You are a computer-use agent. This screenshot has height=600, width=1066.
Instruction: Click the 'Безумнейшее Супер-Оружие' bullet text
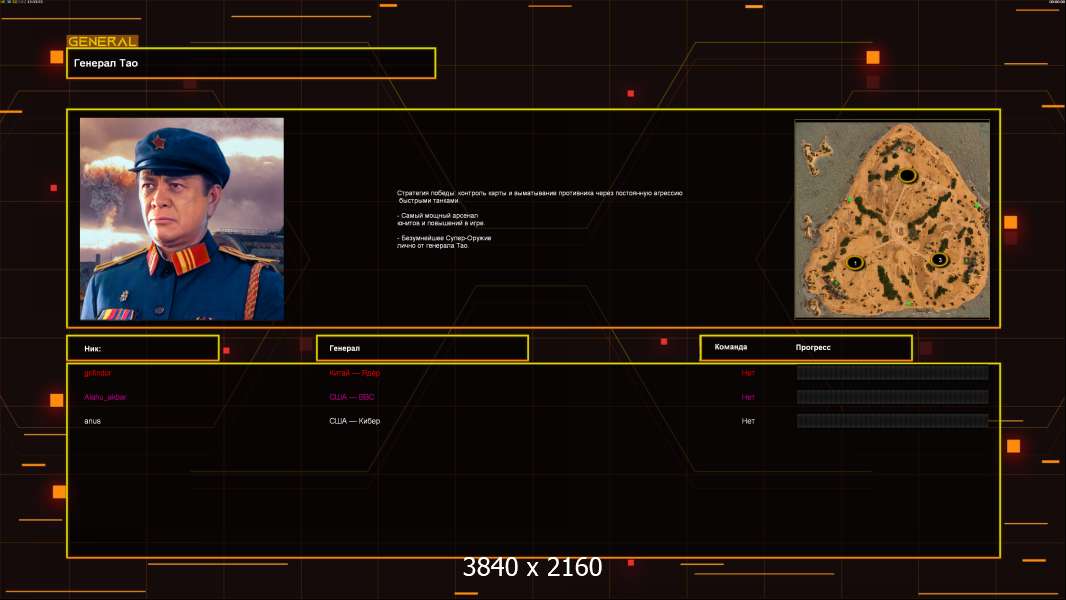(x=444, y=242)
